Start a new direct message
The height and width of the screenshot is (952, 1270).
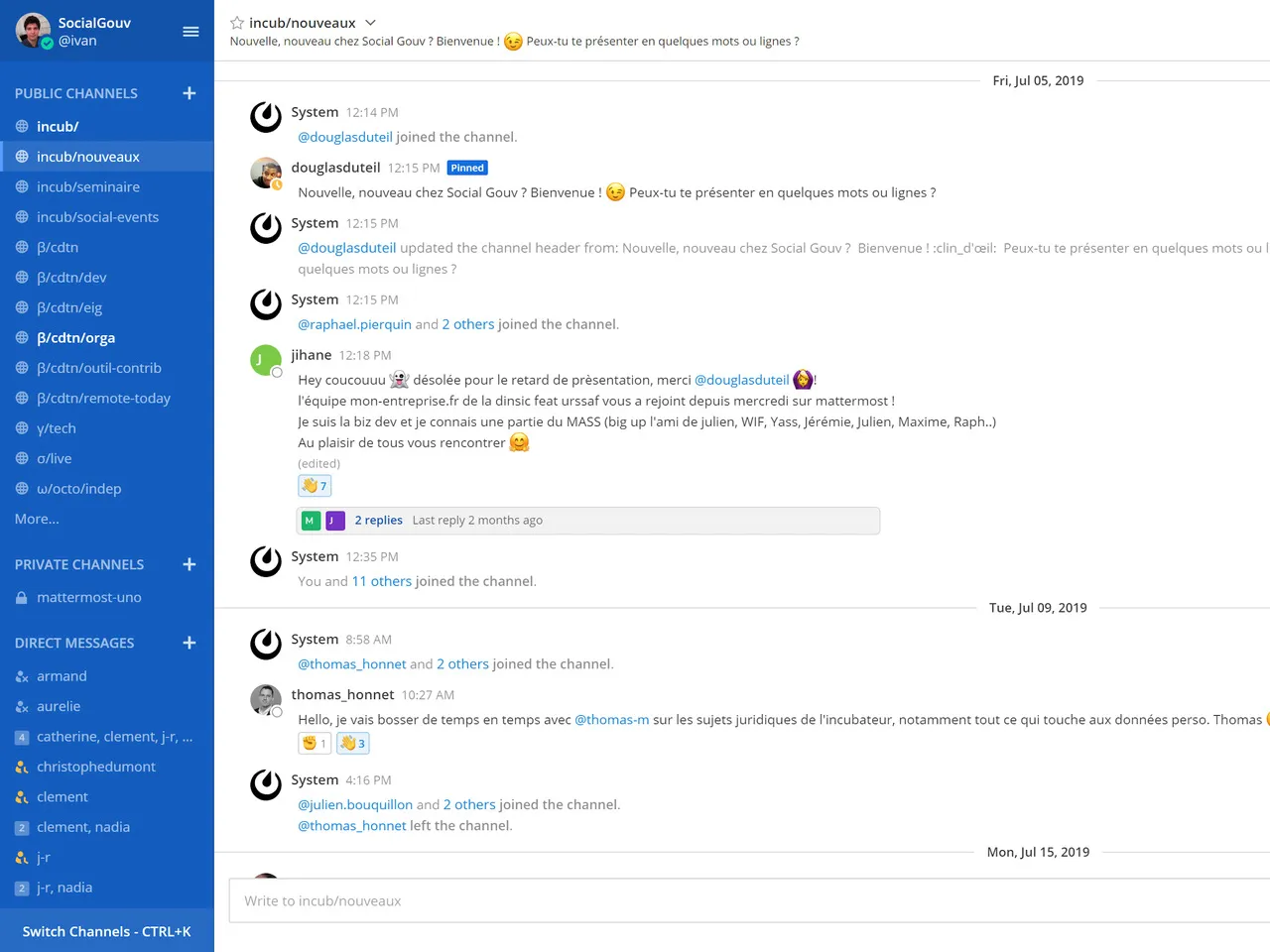click(190, 643)
